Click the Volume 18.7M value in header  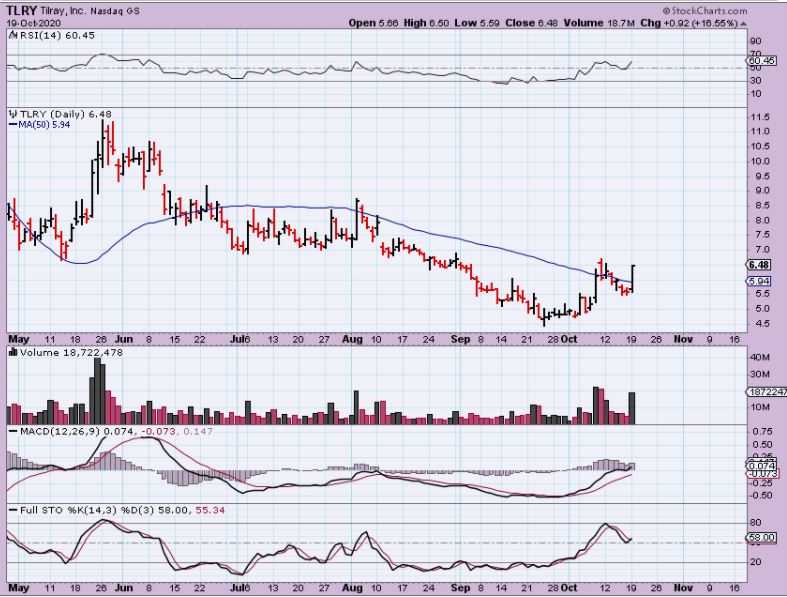(599, 23)
